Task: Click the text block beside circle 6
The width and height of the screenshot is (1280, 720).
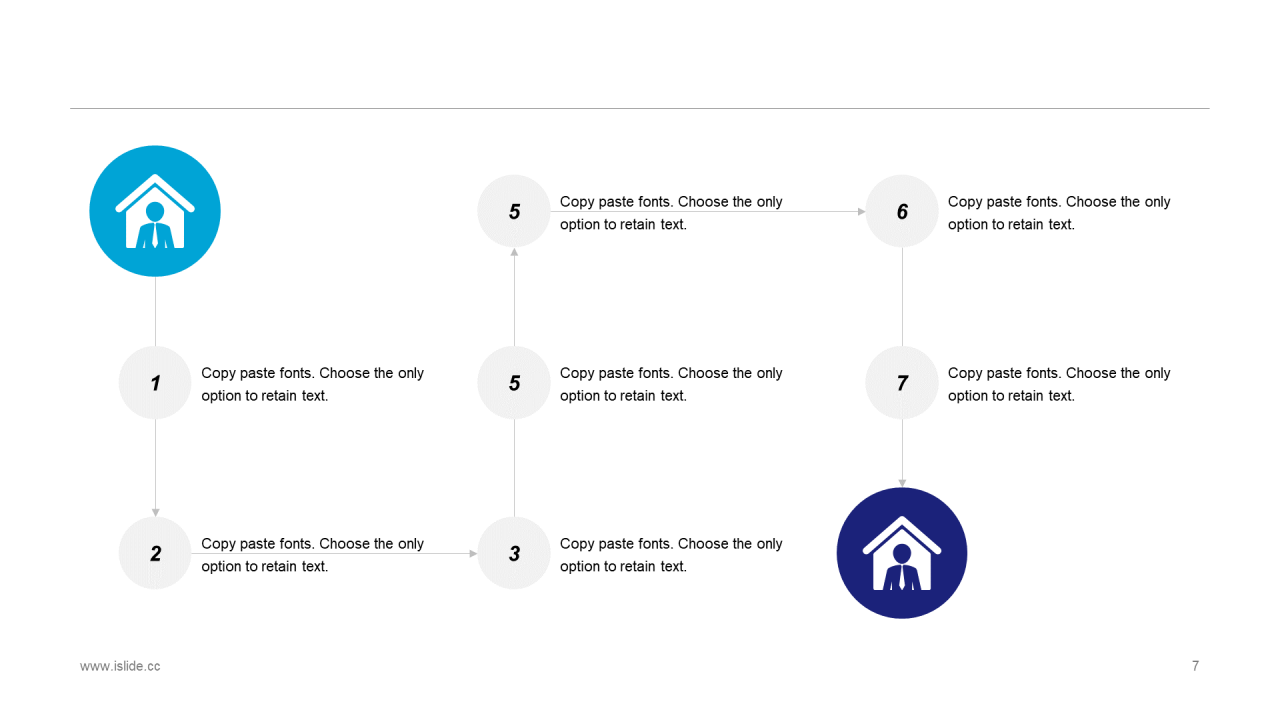Action: [x=1059, y=213]
